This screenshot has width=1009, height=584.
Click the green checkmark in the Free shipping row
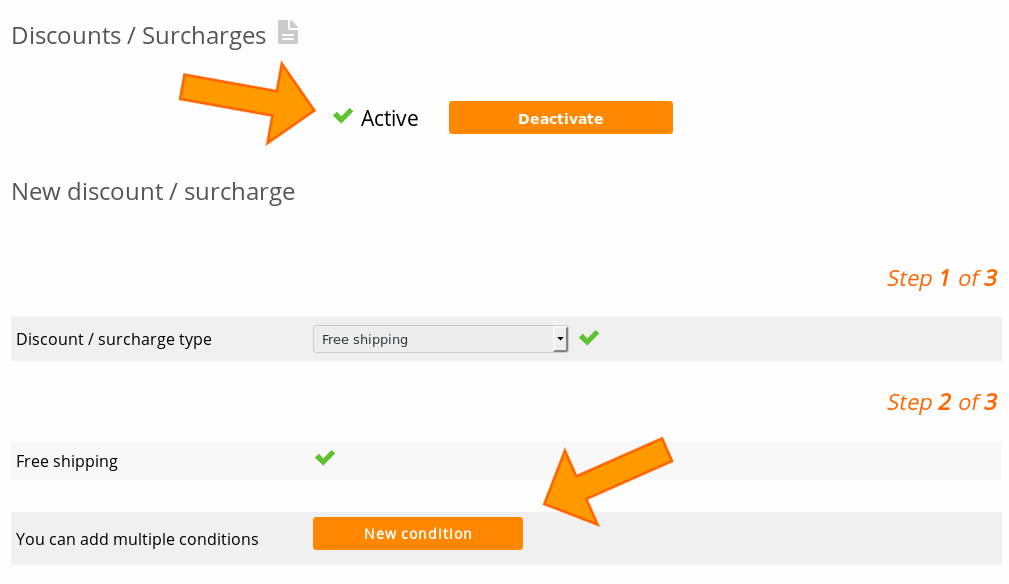point(324,458)
